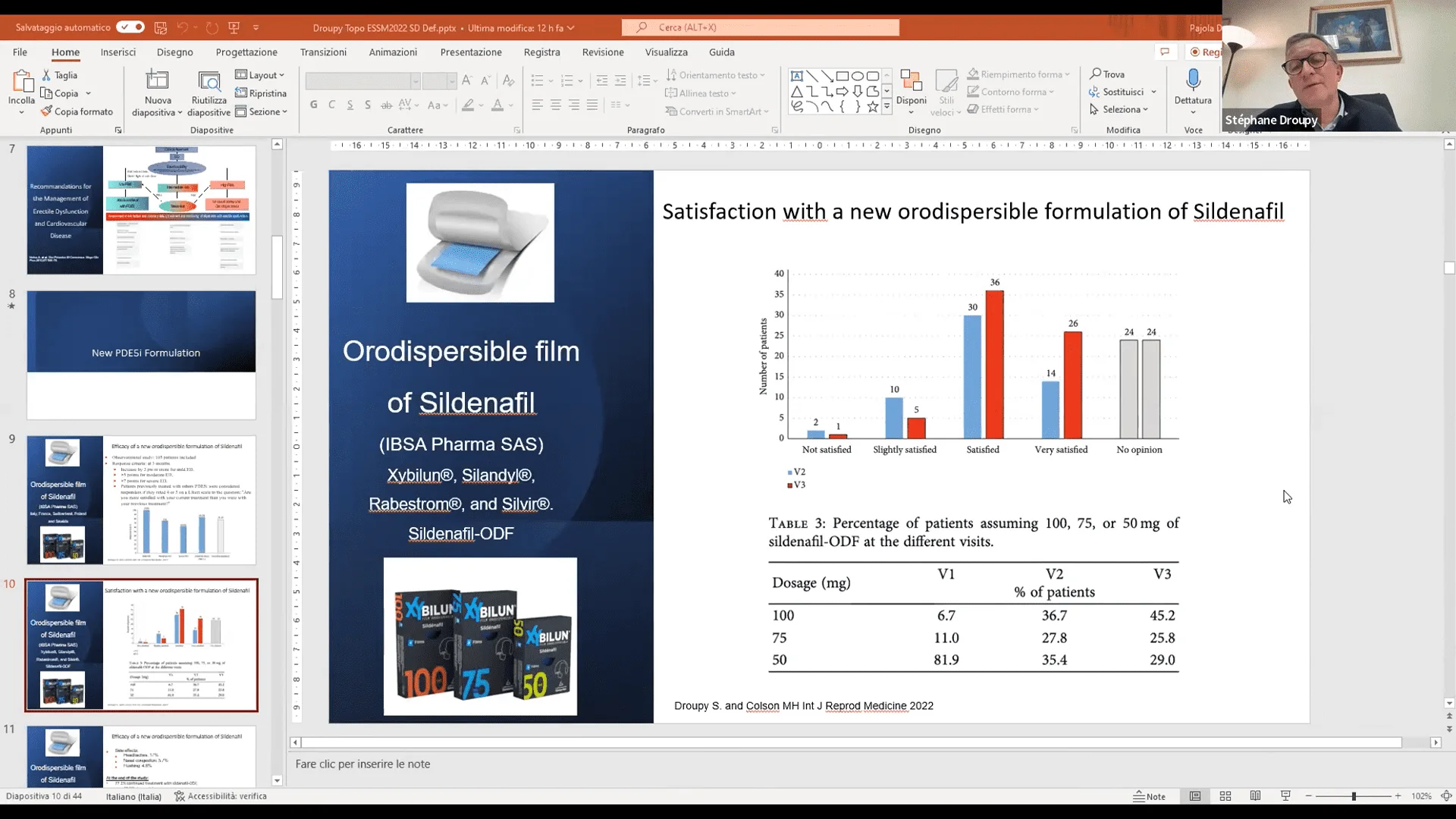Click the Save icon in title bar
This screenshot has height=819, width=1456.
(161, 27)
